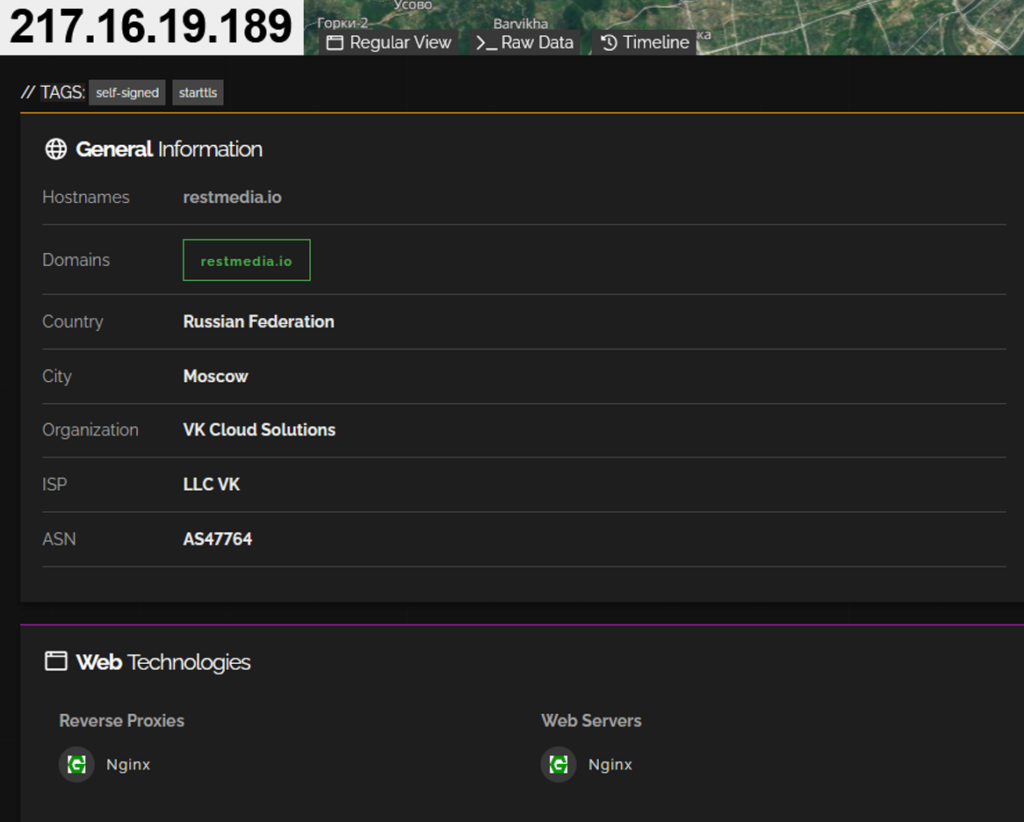Viewport: 1024px width, 822px height.
Task: Click the VK Cloud Solutions organization value
Action: tap(259, 430)
